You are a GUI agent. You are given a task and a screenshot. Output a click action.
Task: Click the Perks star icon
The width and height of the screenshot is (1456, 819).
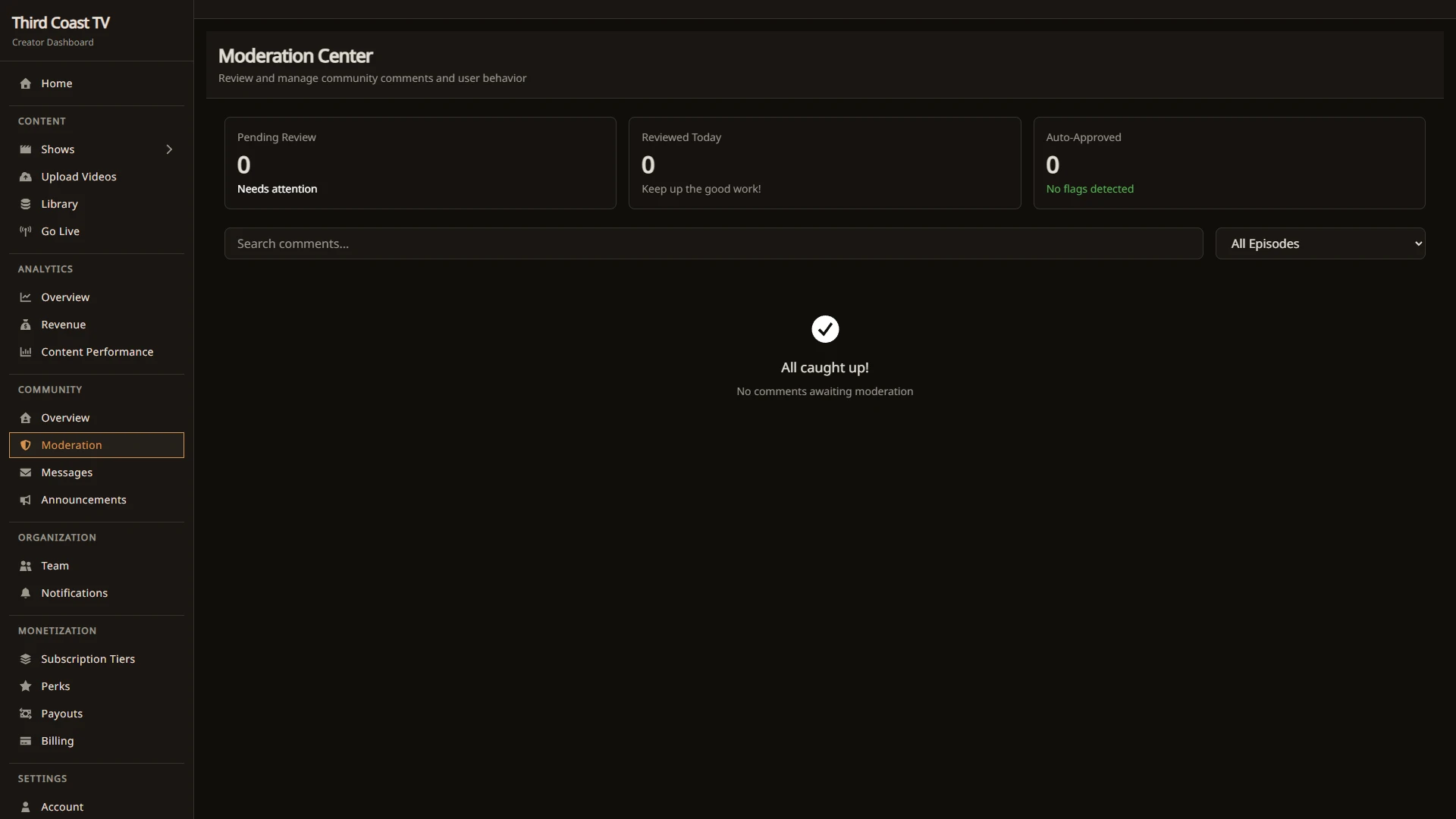pyautogui.click(x=26, y=686)
